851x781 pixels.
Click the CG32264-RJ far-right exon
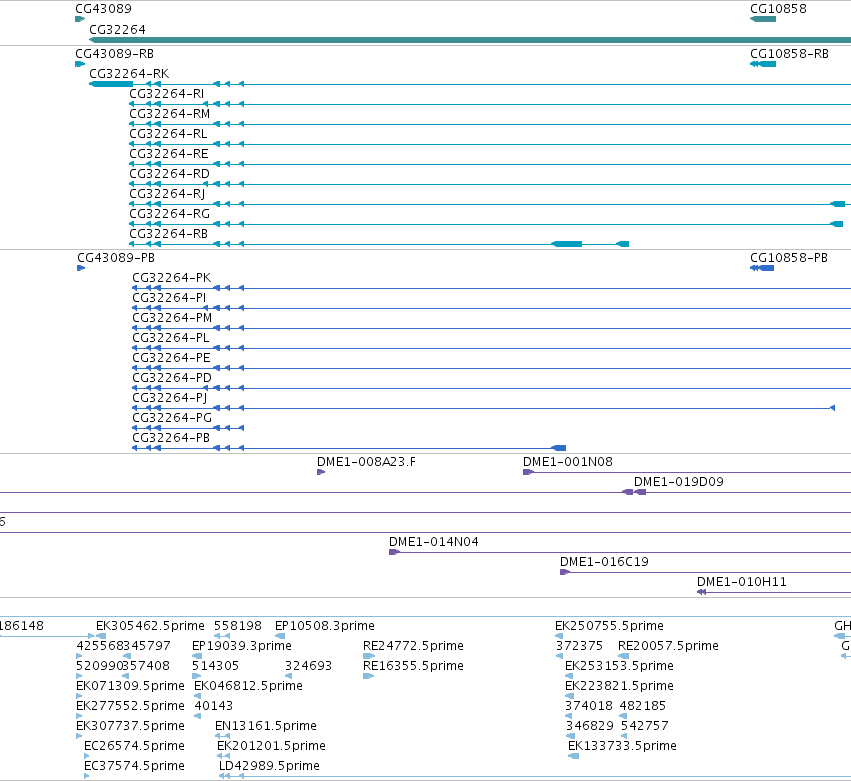pos(837,204)
